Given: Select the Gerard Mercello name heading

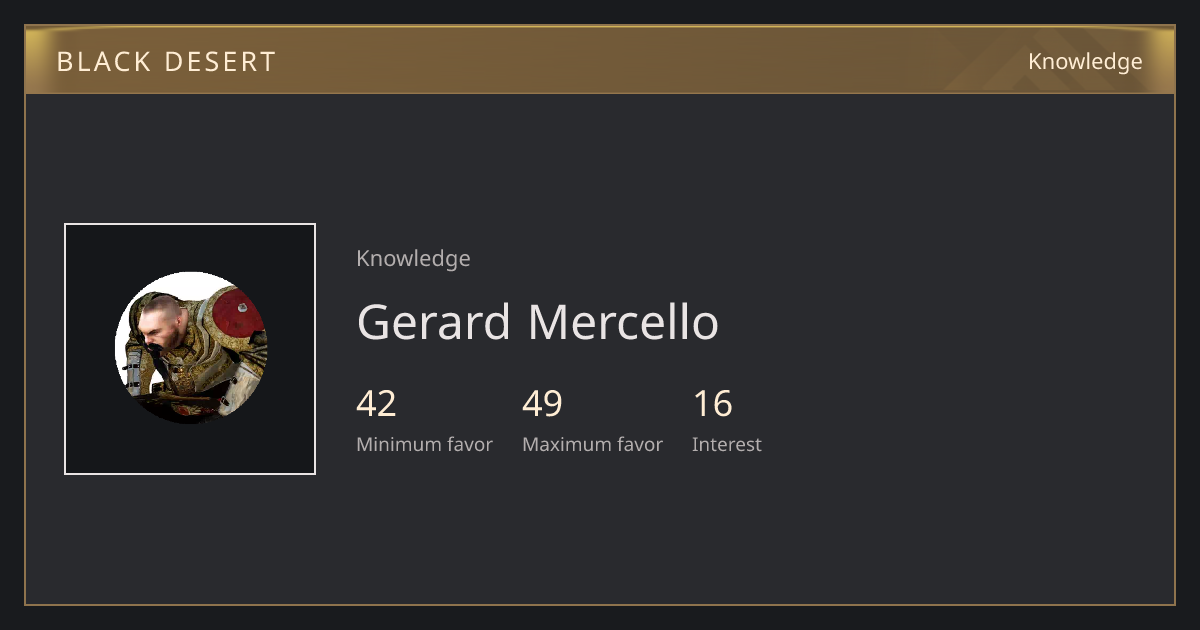Looking at the screenshot, I should click(537, 322).
